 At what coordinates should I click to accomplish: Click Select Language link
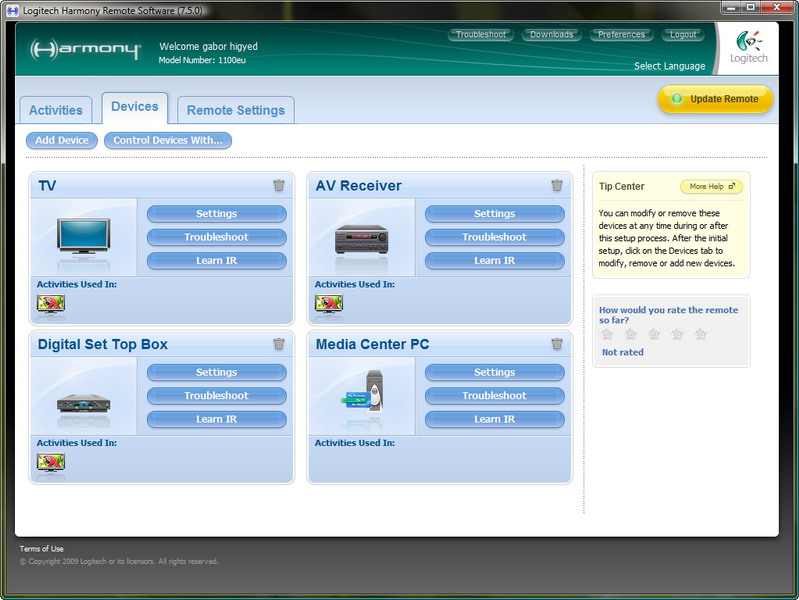(x=669, y=67)
